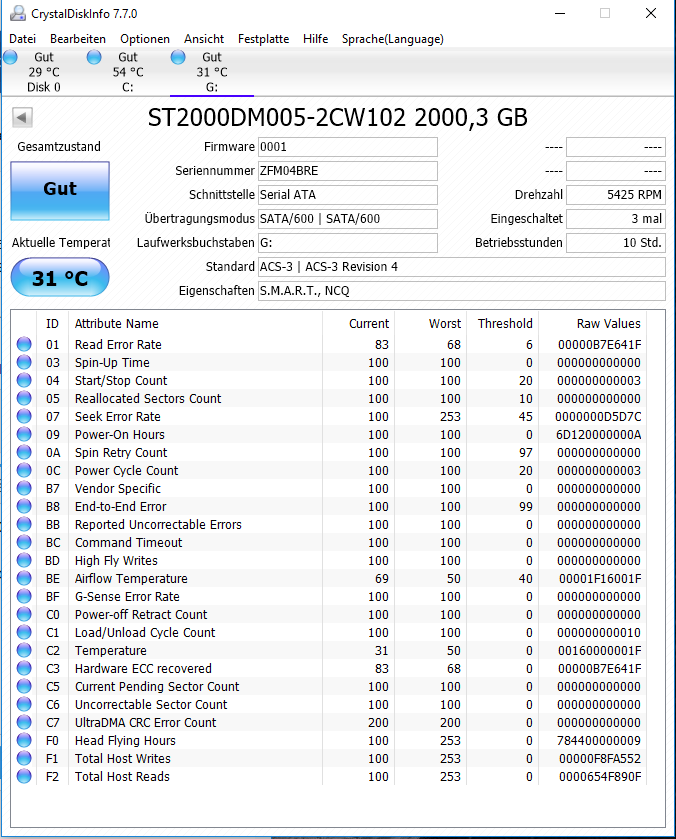This screenshot has width=676, height=839.
Task: Click the Übertragungsmodus field SATA/600
Action: pos(348,219)
